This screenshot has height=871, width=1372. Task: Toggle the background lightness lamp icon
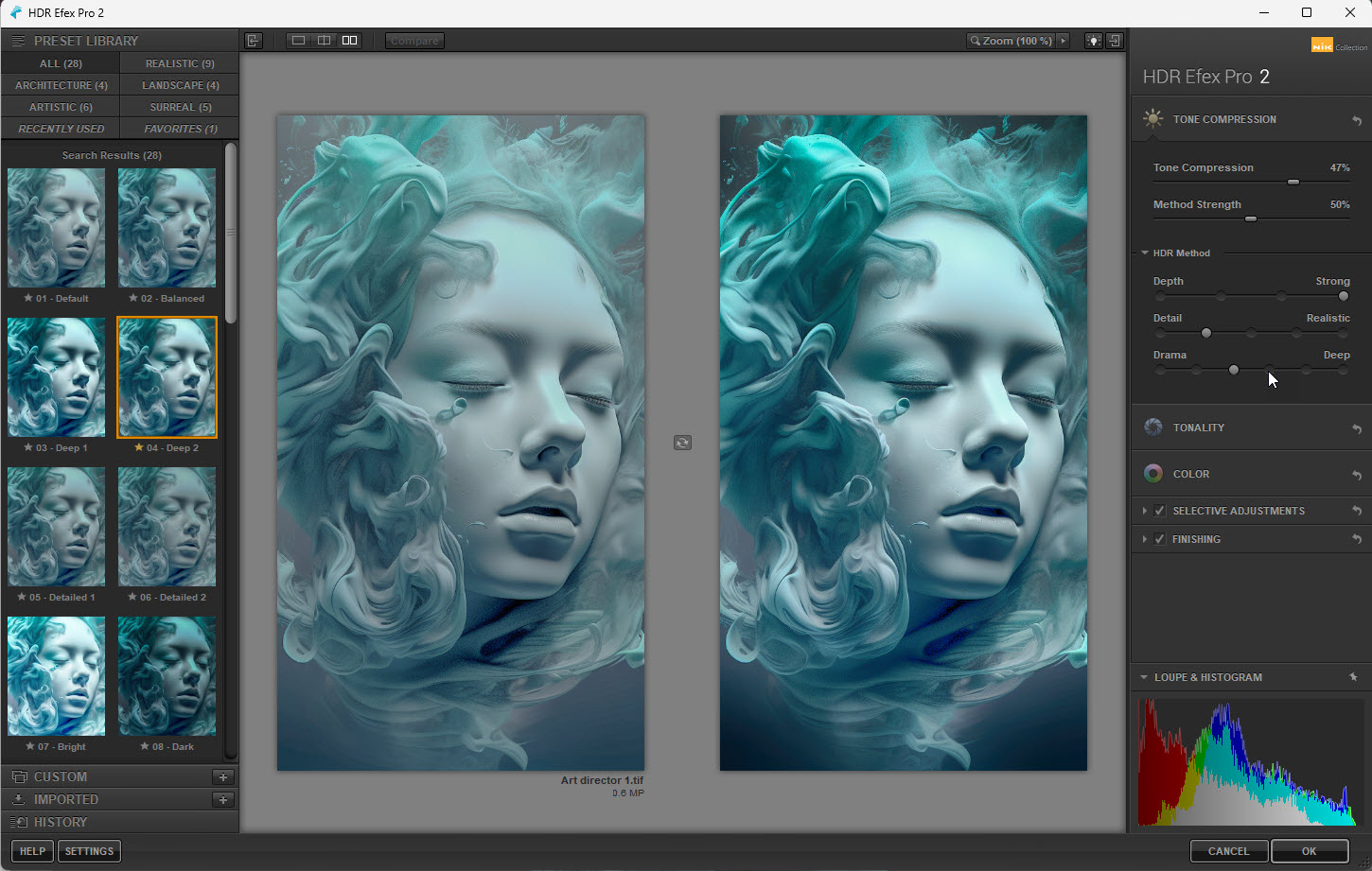[1093, 41]
